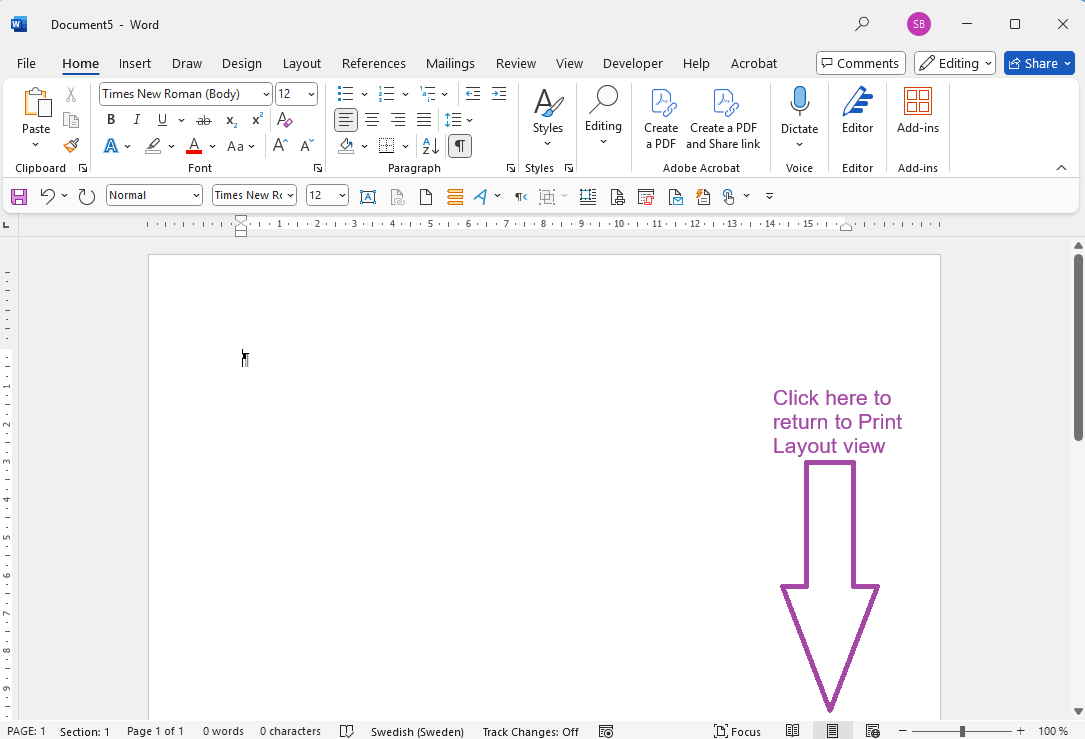Click the 100 % zoom level
Screen dimensions: 1085x739
click(x=1052, y=731)
